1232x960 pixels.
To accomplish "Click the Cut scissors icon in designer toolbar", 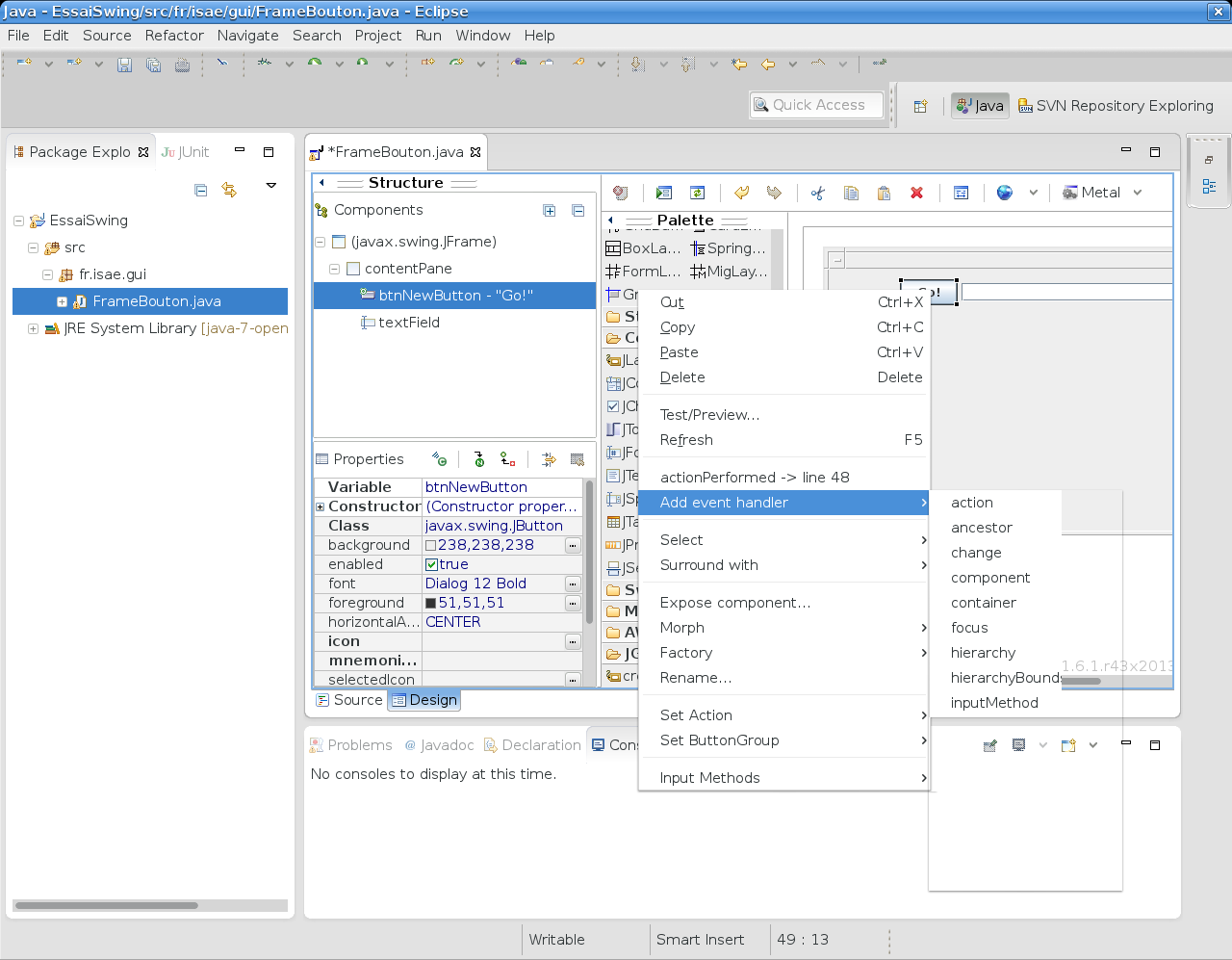I will pyautogui.click(x=818, y=193).
